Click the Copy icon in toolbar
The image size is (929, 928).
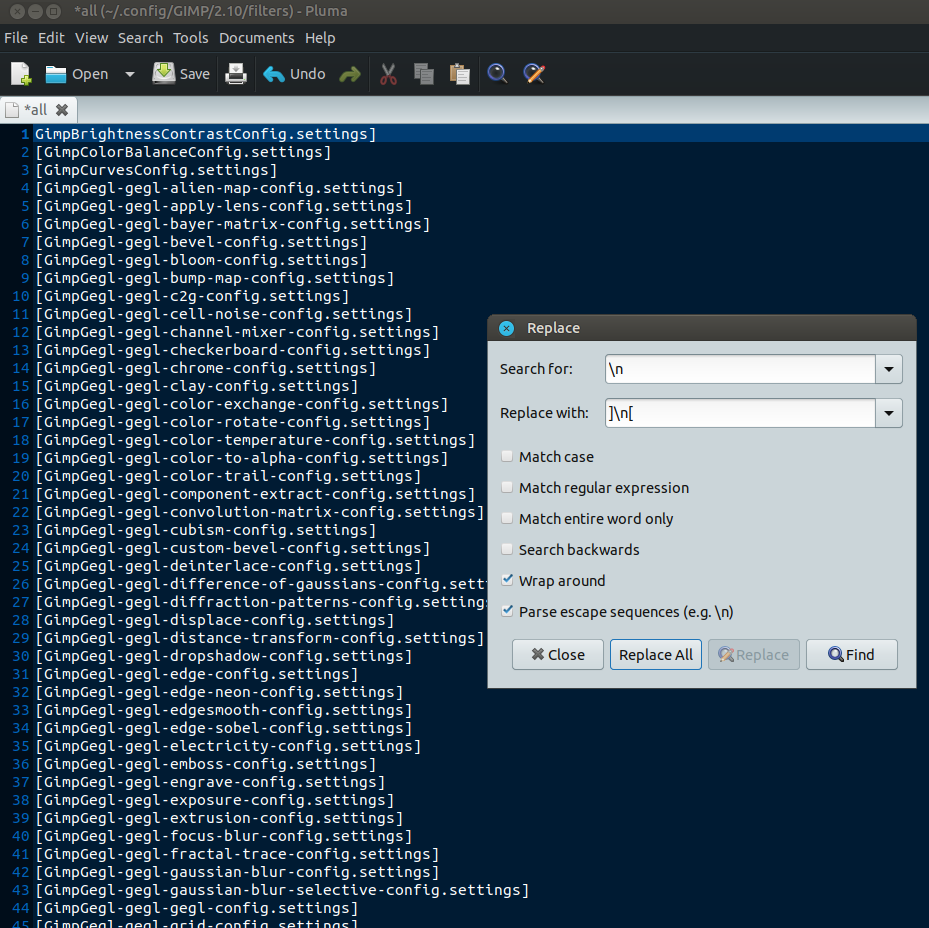(x=424, y=74)
